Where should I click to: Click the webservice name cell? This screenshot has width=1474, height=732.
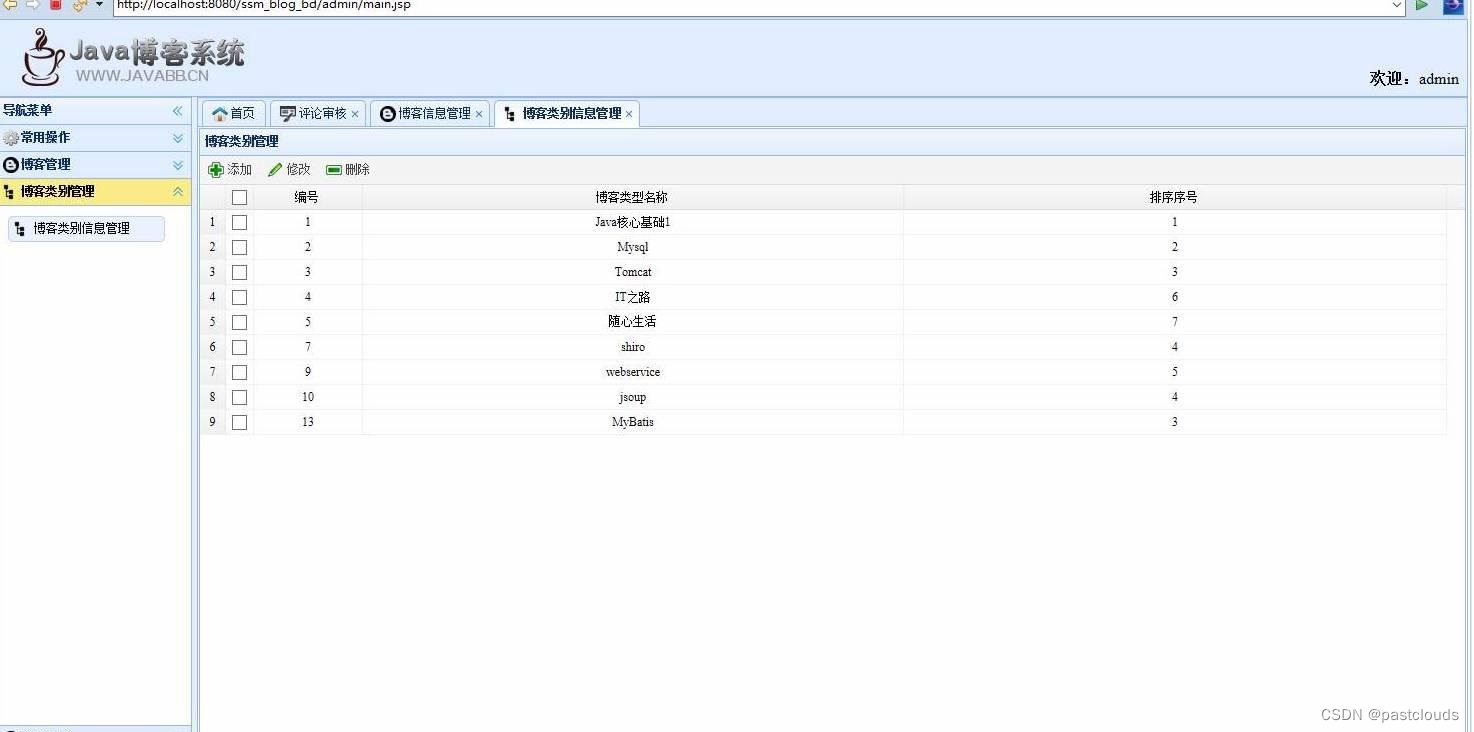(632, 373)
